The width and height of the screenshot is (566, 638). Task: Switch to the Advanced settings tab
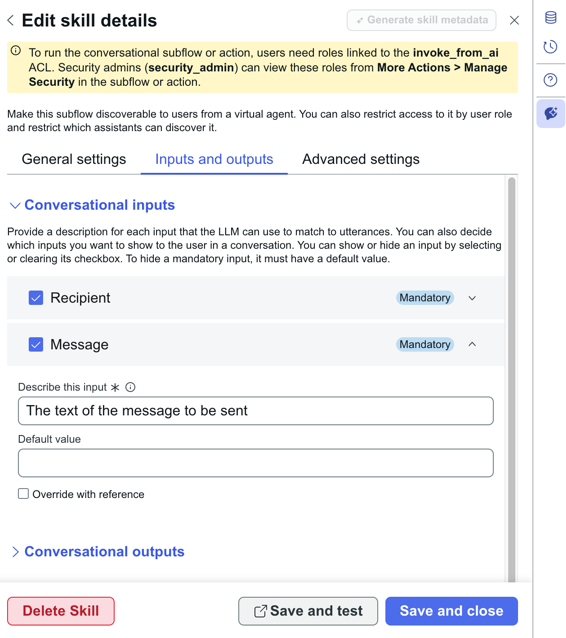coord(361,159)
